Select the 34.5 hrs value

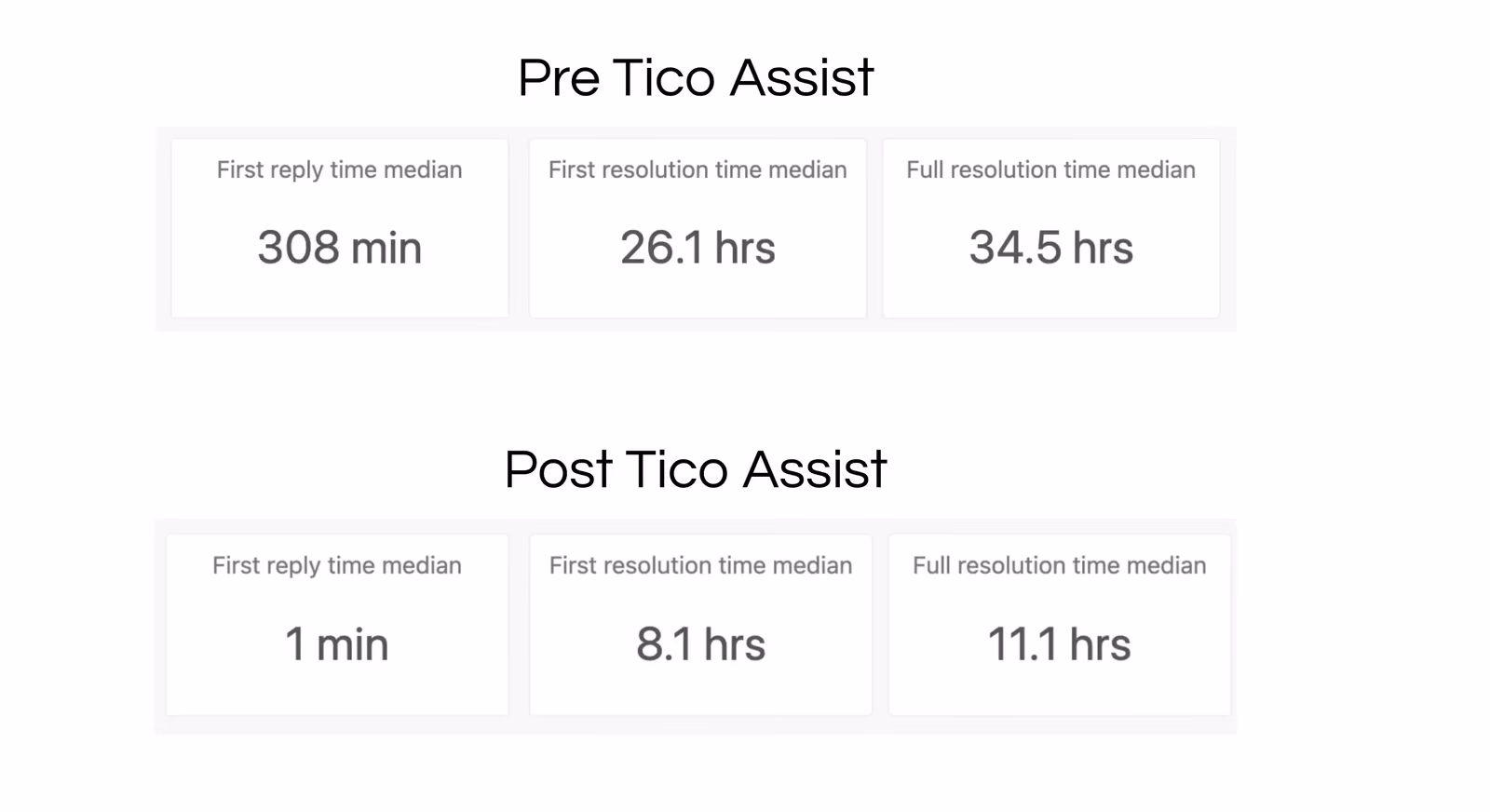point(1051,248)
